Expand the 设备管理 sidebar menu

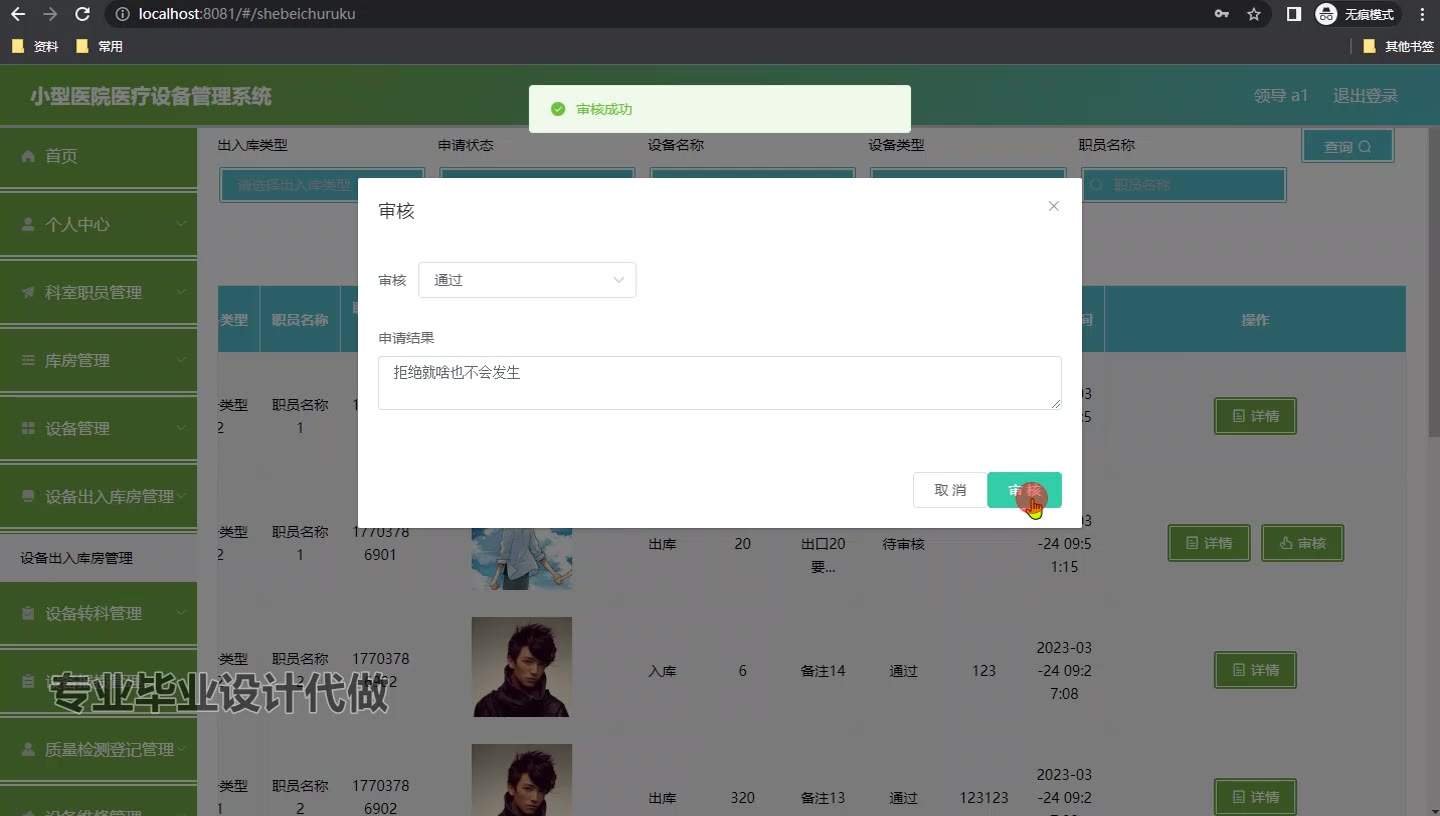tap(98, 428)
